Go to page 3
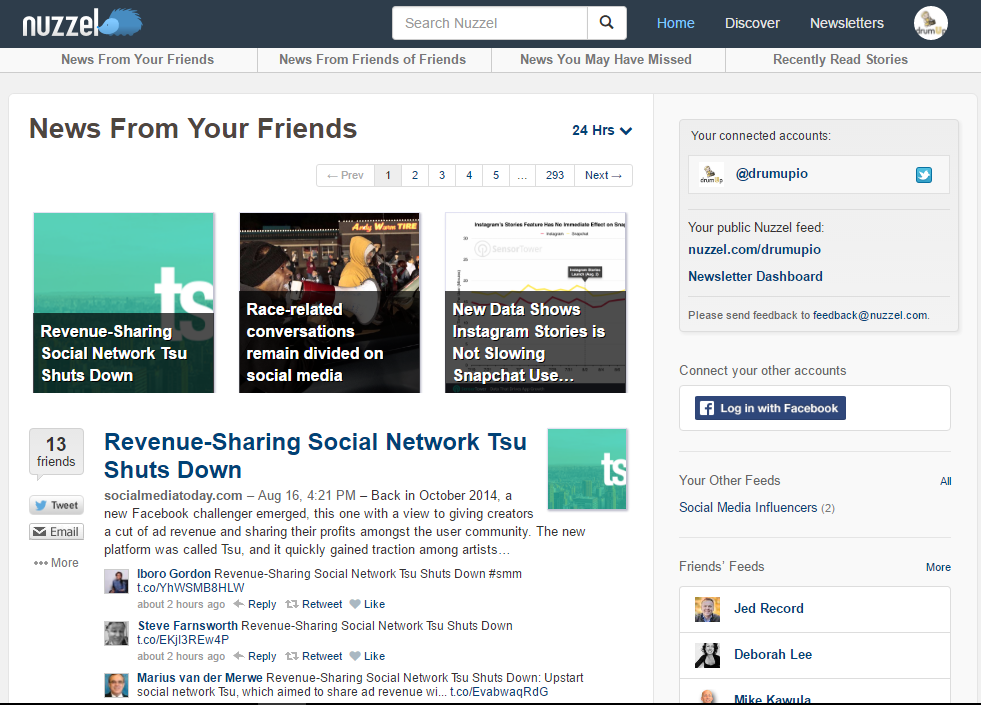The image size is (981, 705). 442,175
